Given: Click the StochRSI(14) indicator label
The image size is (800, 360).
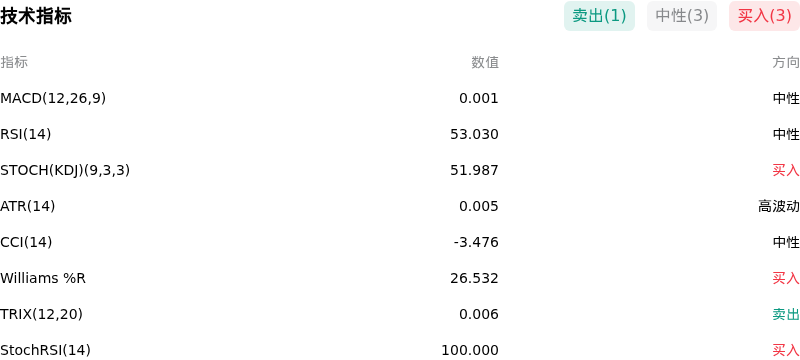Looking at the screenshot, I should 45,350.
